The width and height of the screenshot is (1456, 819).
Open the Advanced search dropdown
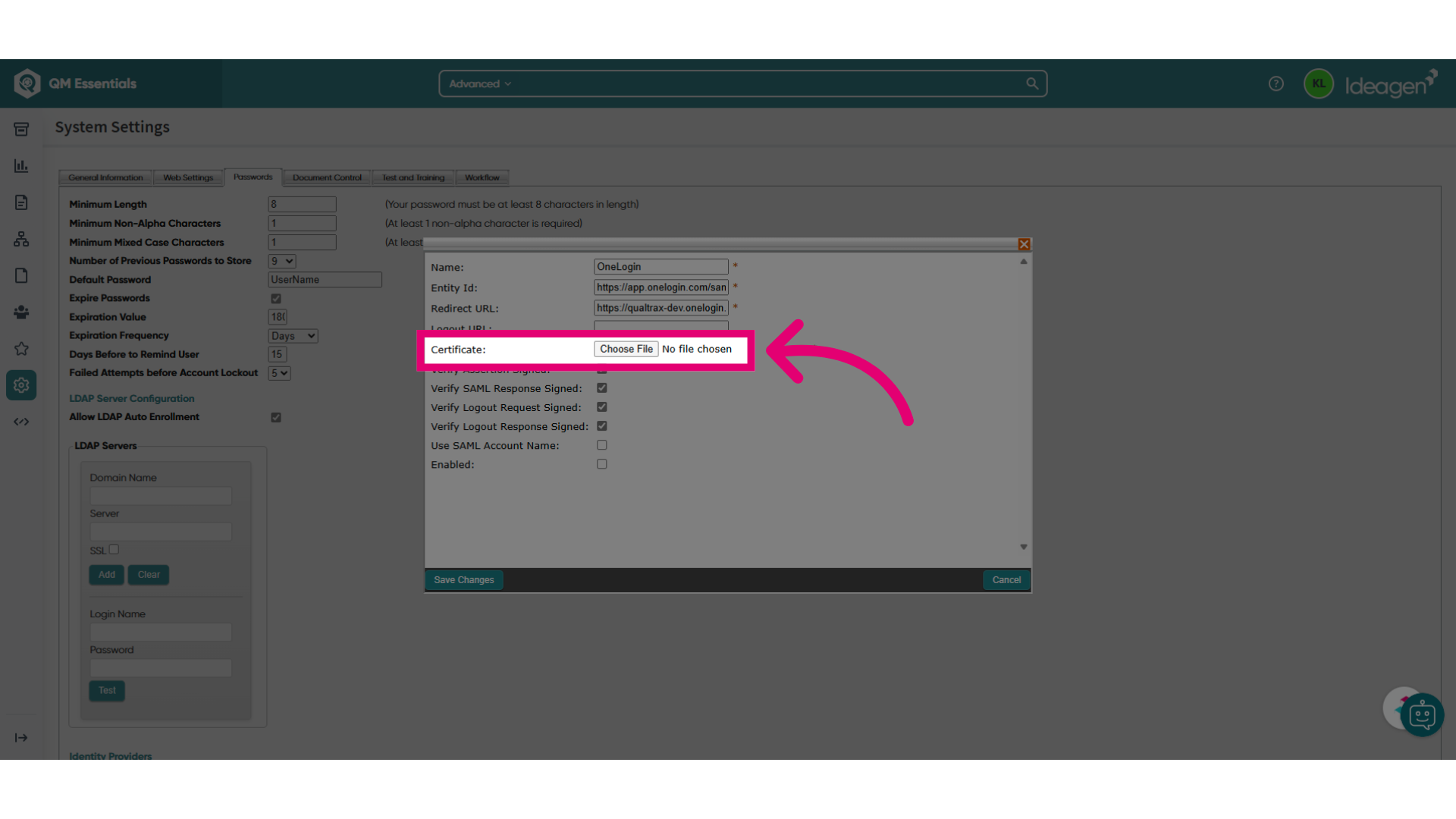[x=480, y=83]
